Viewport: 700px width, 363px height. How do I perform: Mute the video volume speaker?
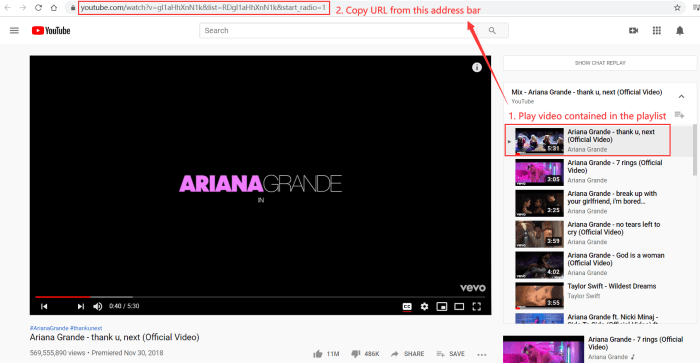tap(98, 306)
